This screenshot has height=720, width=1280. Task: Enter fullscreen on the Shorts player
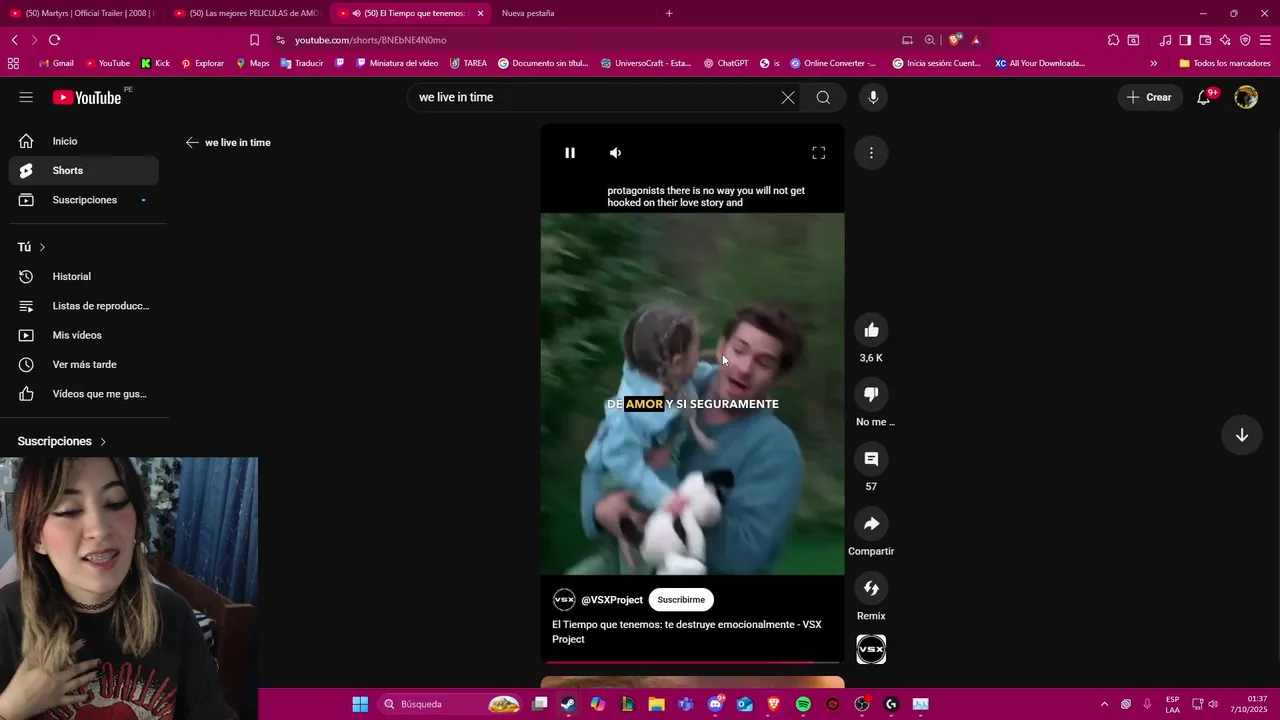[x=818, y=153]
